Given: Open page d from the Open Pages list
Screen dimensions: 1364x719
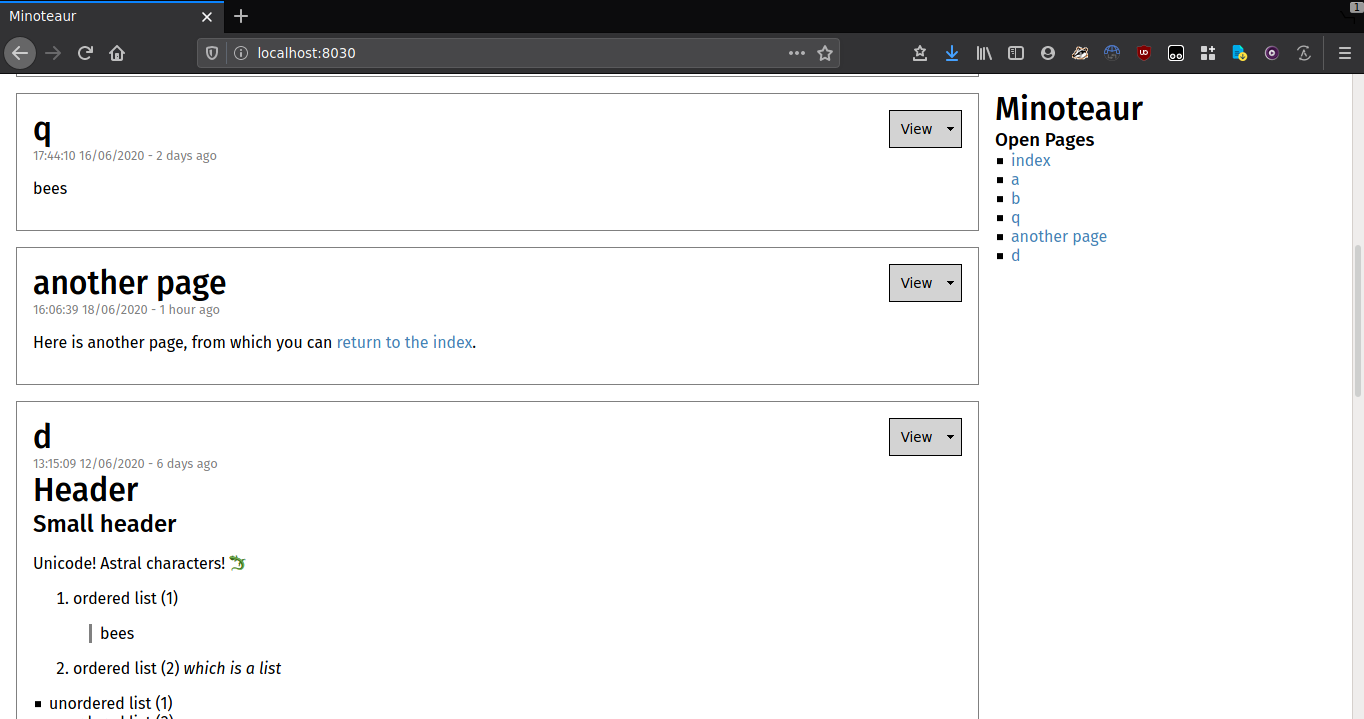Looking at the screenshot, I should click(1016, 255).
